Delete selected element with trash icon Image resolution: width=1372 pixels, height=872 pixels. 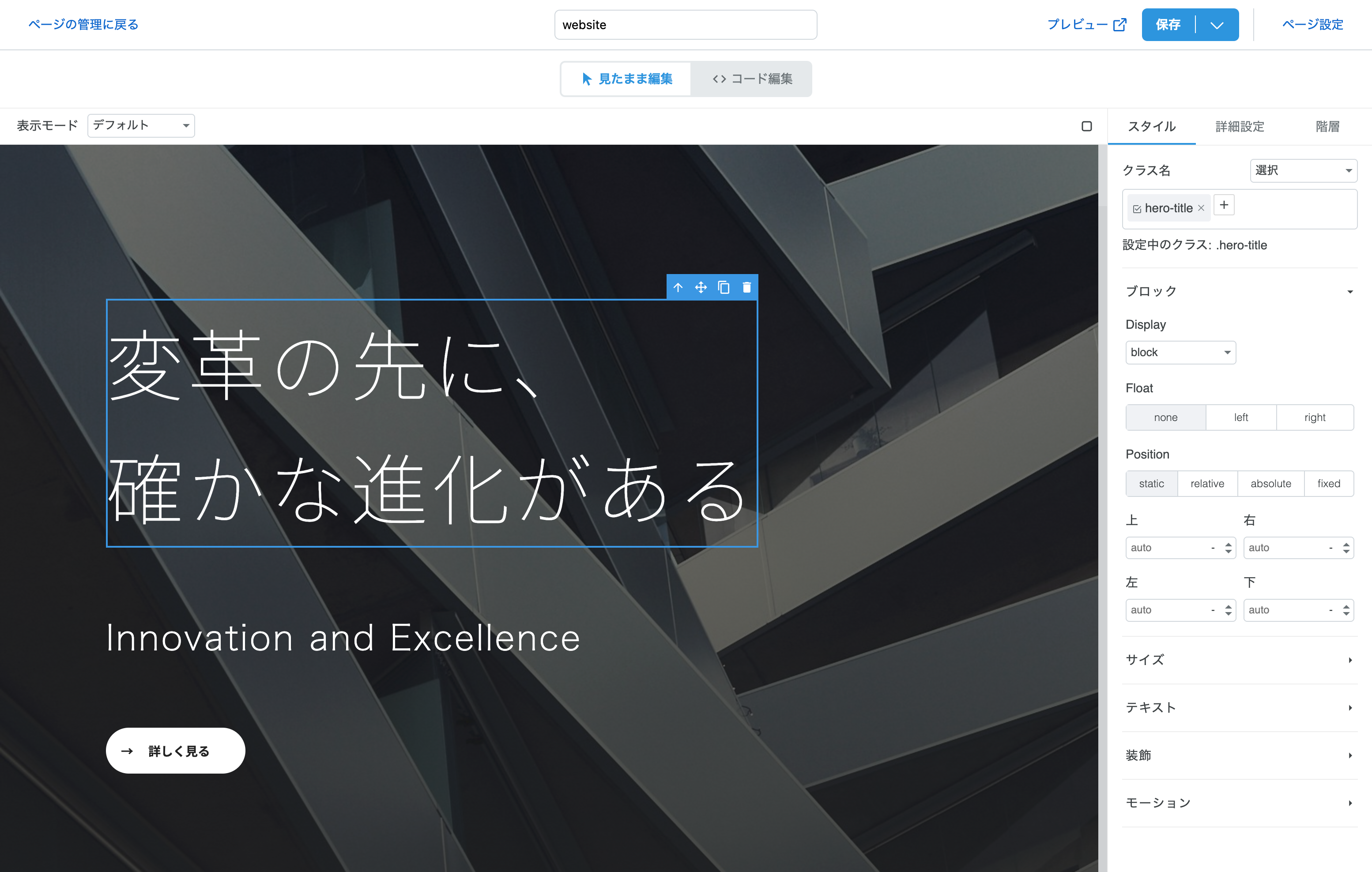[746, 288]
